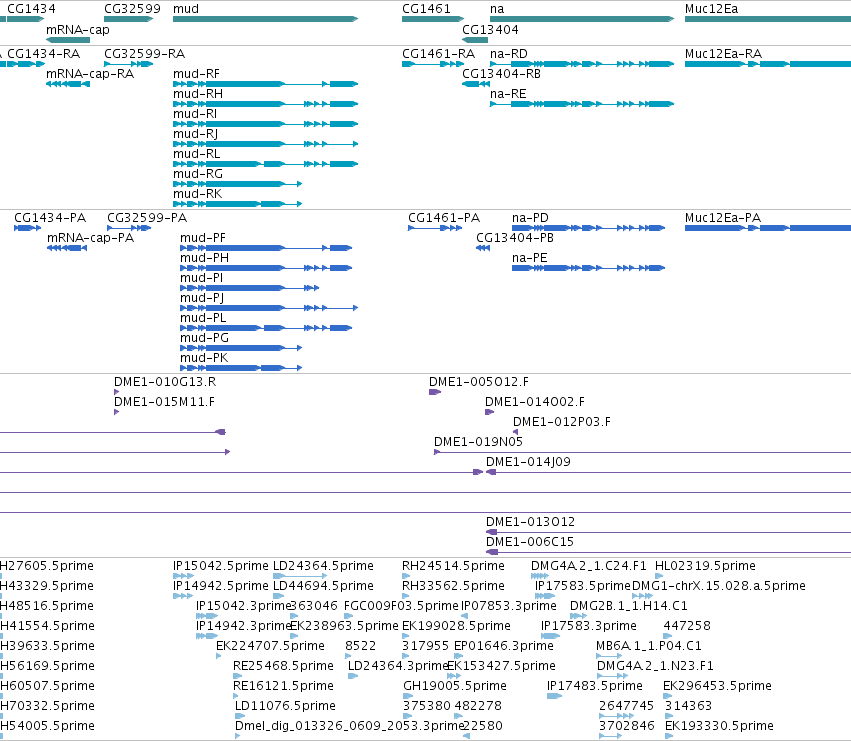Click EST IP15042.5prime
This screenshot has height=741, width=851.
[x=183, y=576]
